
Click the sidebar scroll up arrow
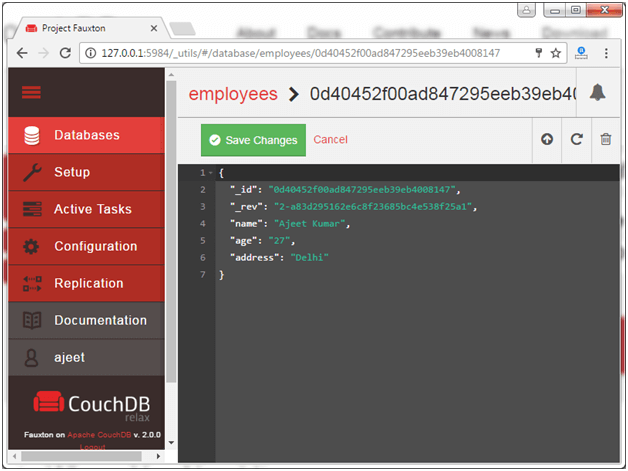pos(171,74)
